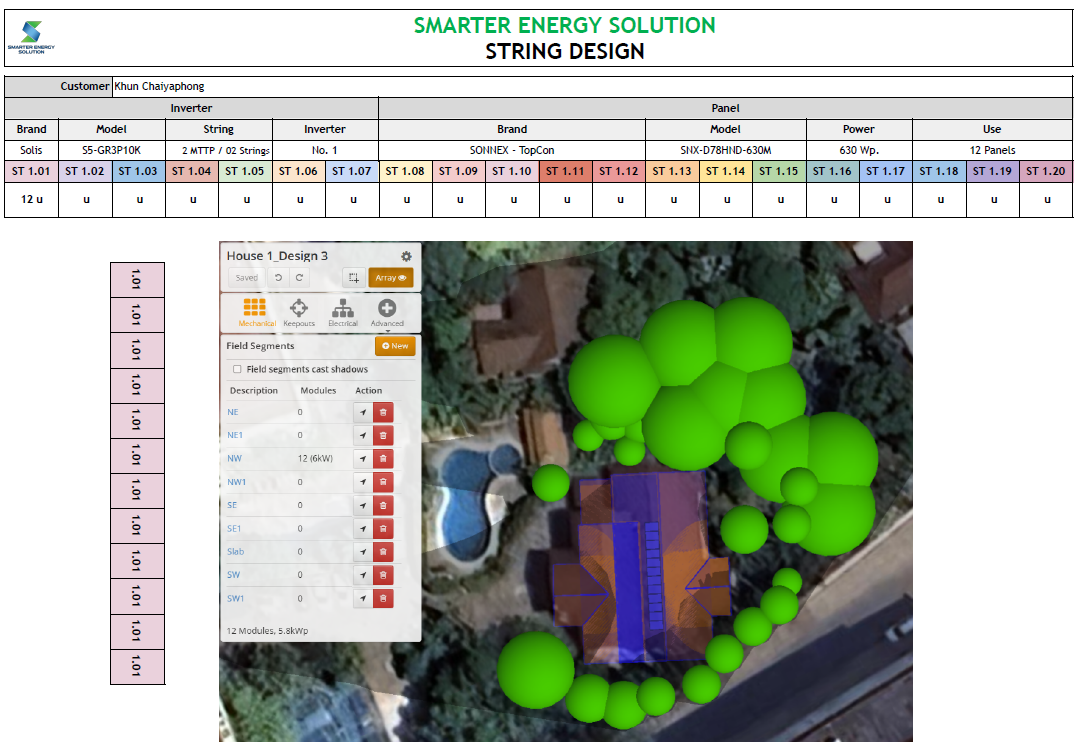Expand the Advanced dropdown menu
Viewport: 1083px width, 746px height.
tap(387, 313)
